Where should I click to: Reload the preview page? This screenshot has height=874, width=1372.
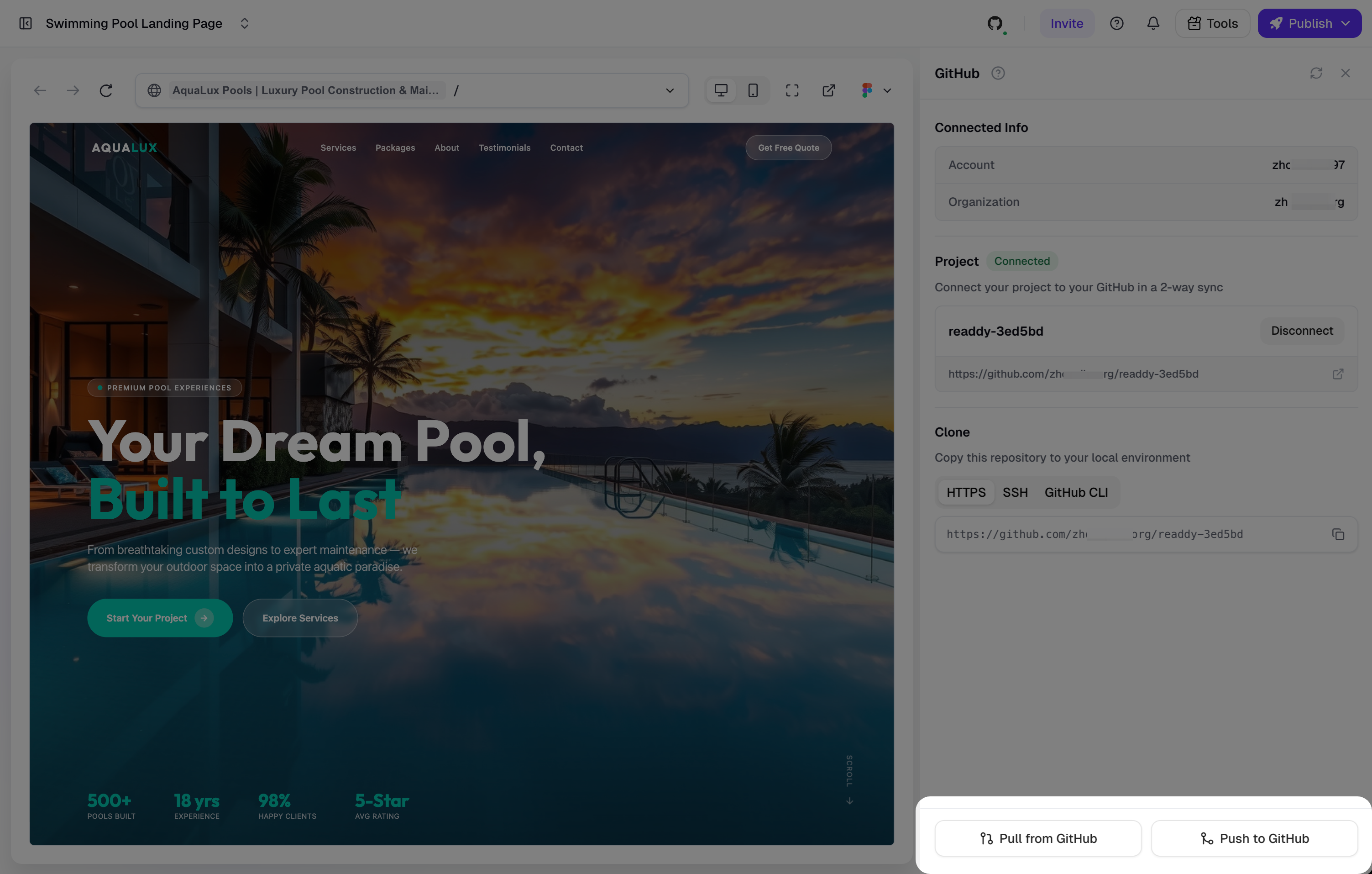pos(106,90)
